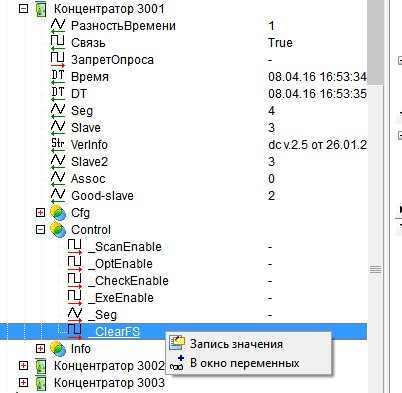Viewport: 402px width, 393px height.
Task: Click the _ClearFS discrete output icon
Action: 75,332
